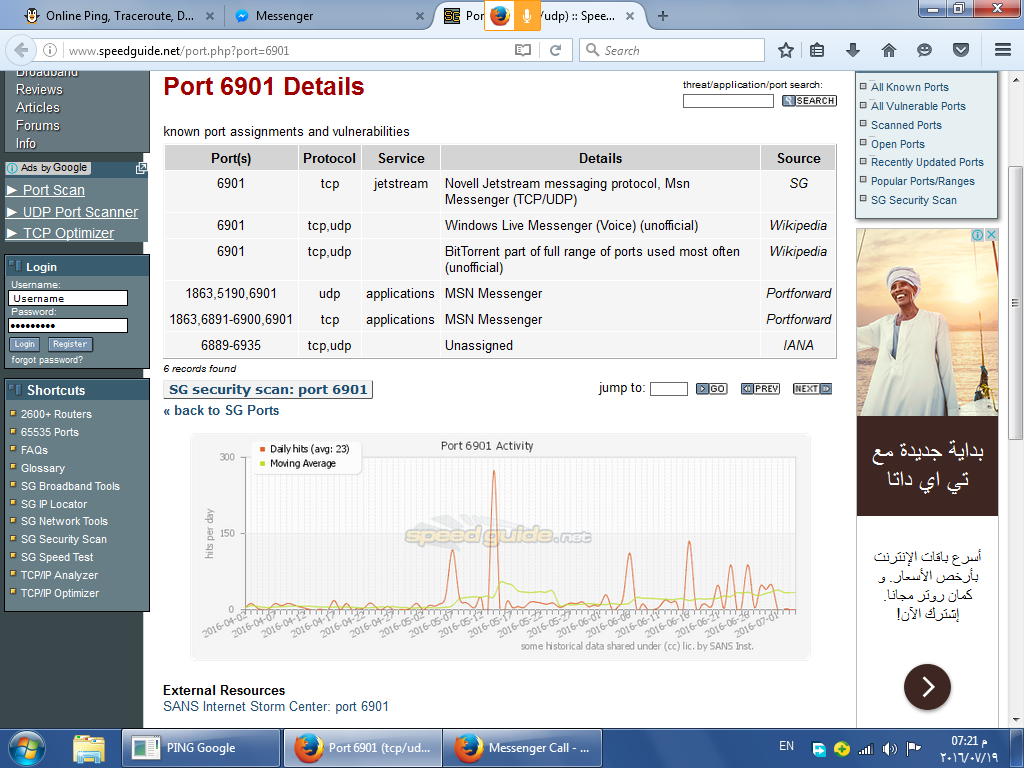1024x768 pixels.
Task: Toggle Reader View icon in address bar
Action: (x=522, y=50)
